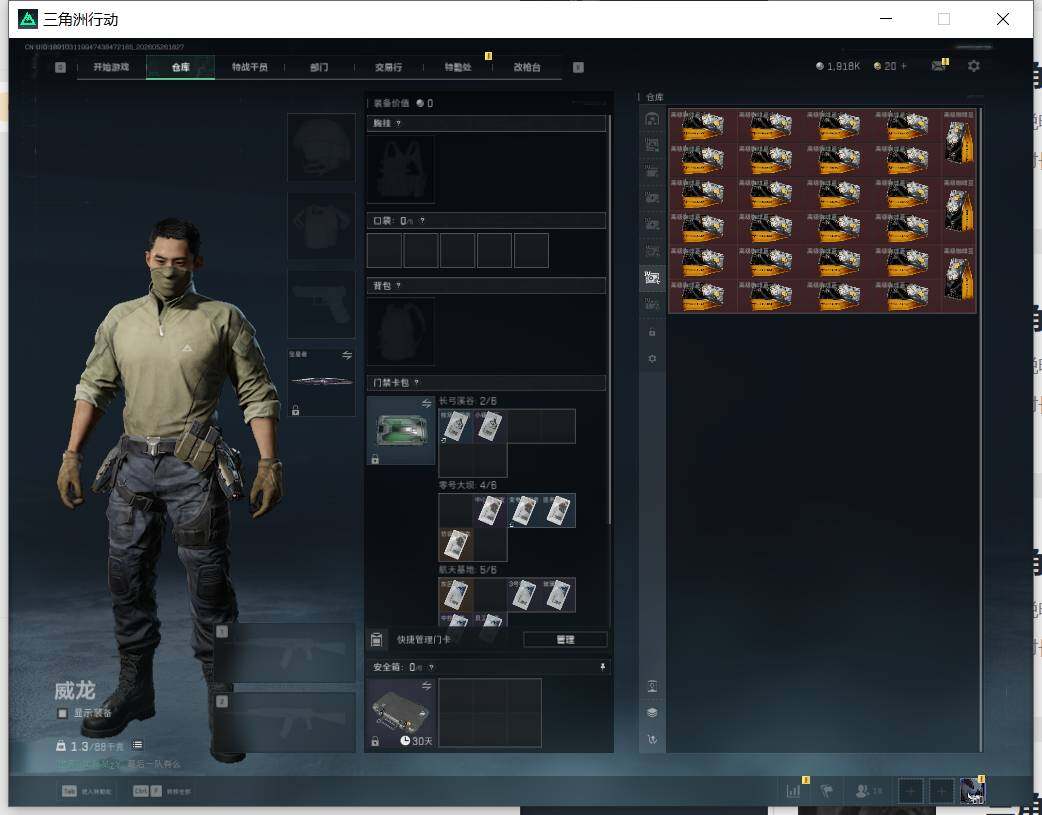Click the equipment panel vertical scrollbar
The image size is (1042, 815).
pos(609,319)
